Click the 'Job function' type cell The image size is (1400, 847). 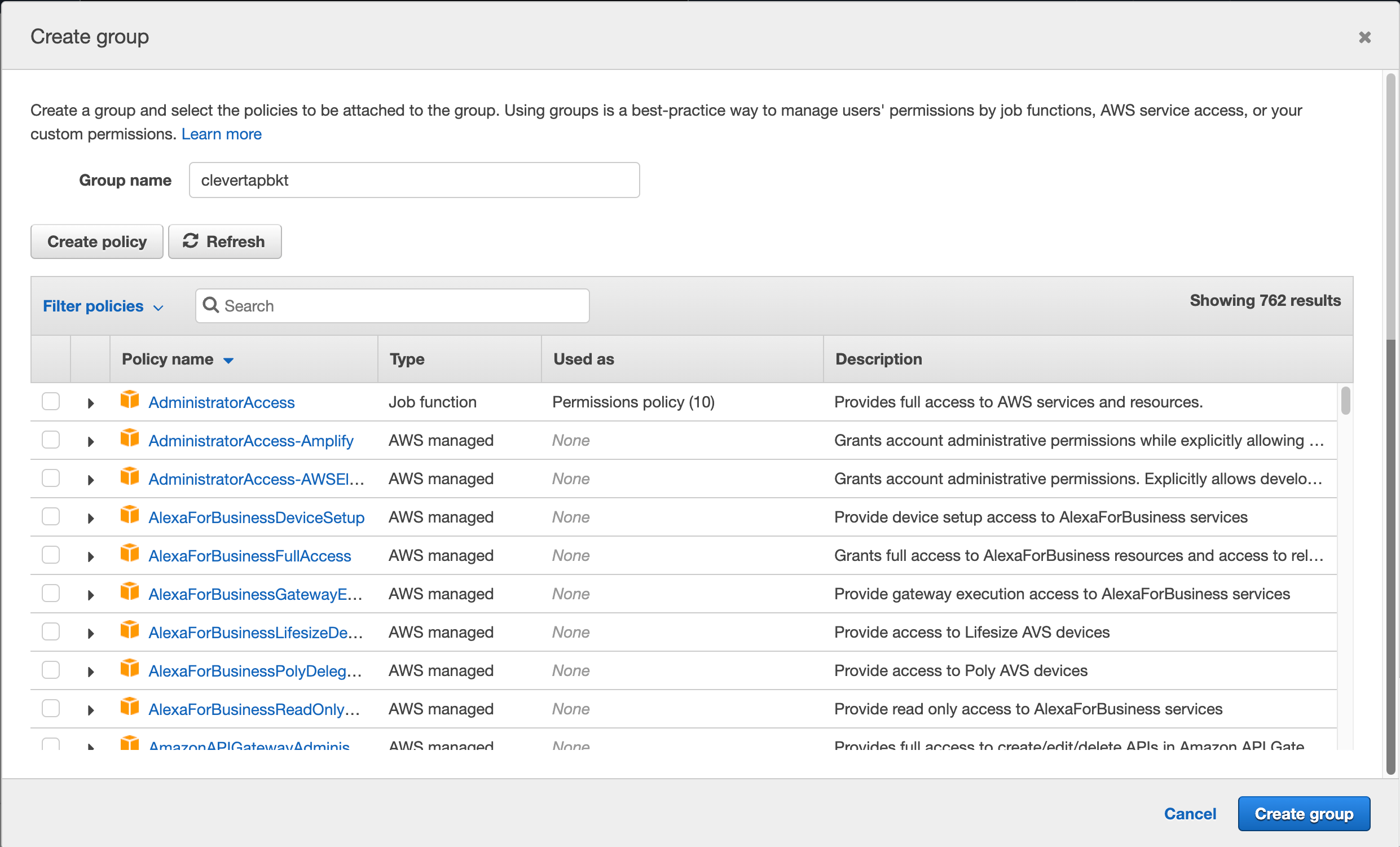[433, 402]
